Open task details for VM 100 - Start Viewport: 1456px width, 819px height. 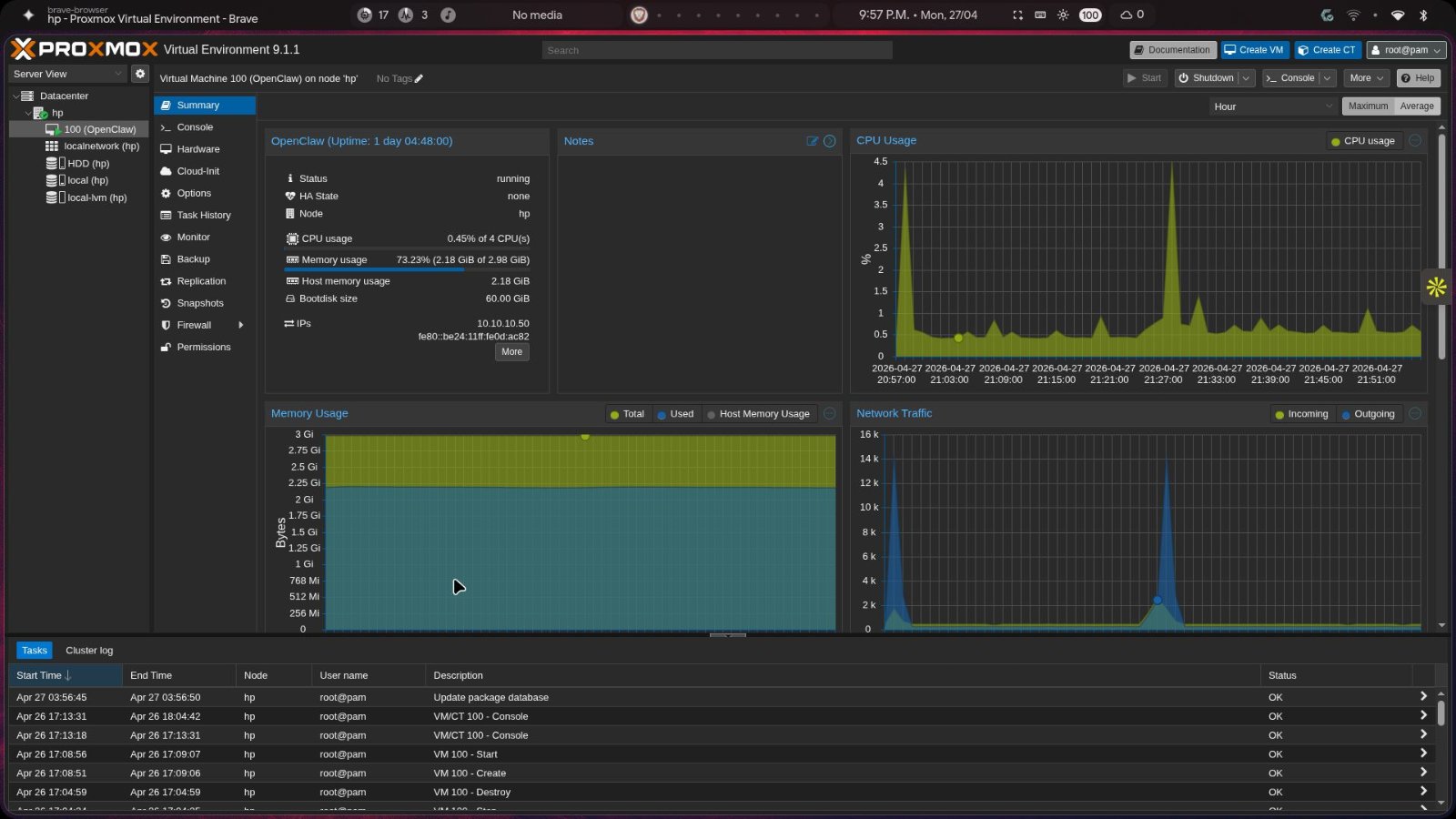pyautogui.click(x=1423, y=753)
